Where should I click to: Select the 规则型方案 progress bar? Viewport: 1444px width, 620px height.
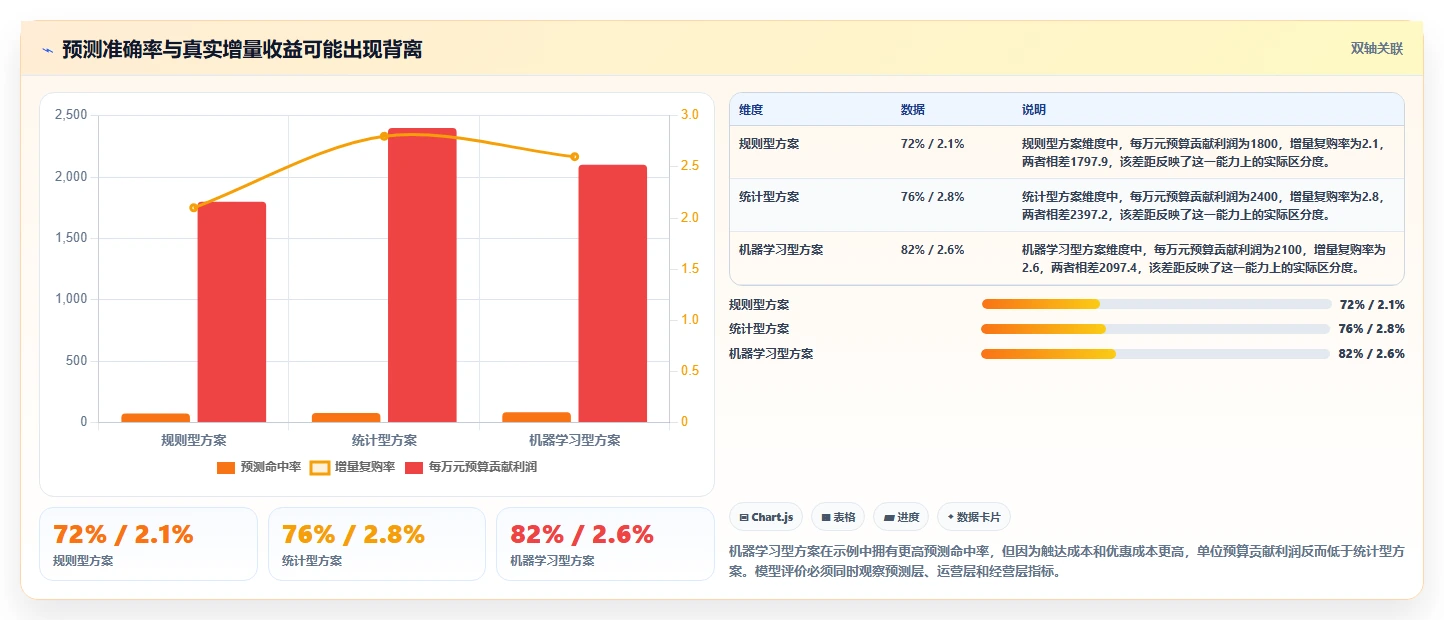(x=1155, y=304)
